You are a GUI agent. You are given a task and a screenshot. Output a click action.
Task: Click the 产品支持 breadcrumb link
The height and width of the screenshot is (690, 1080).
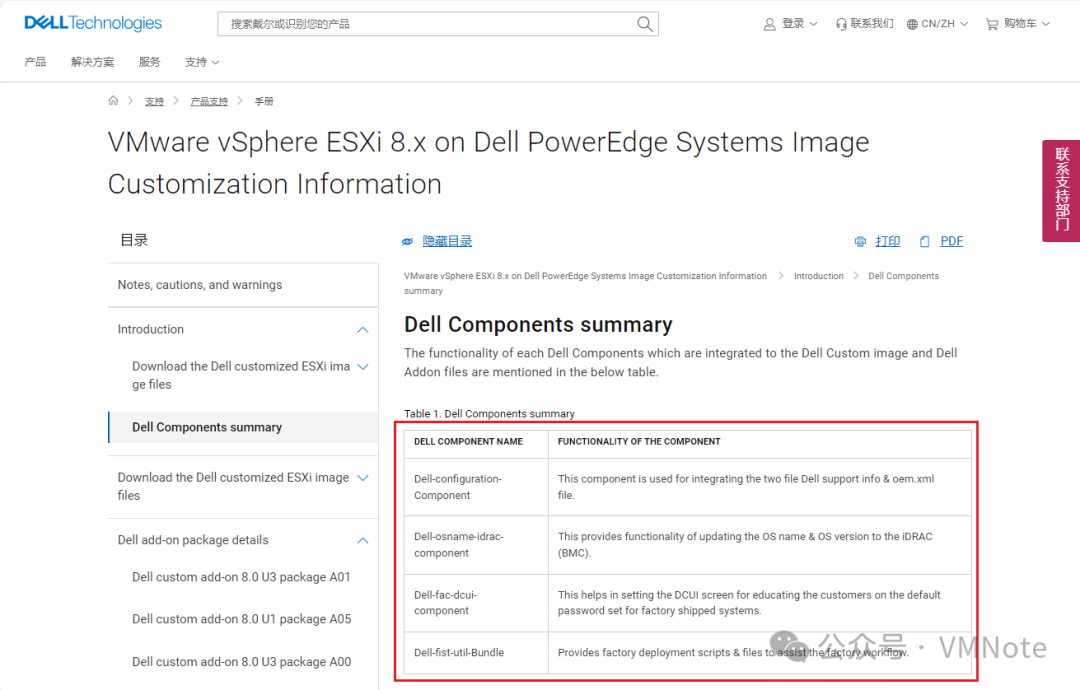209,102
